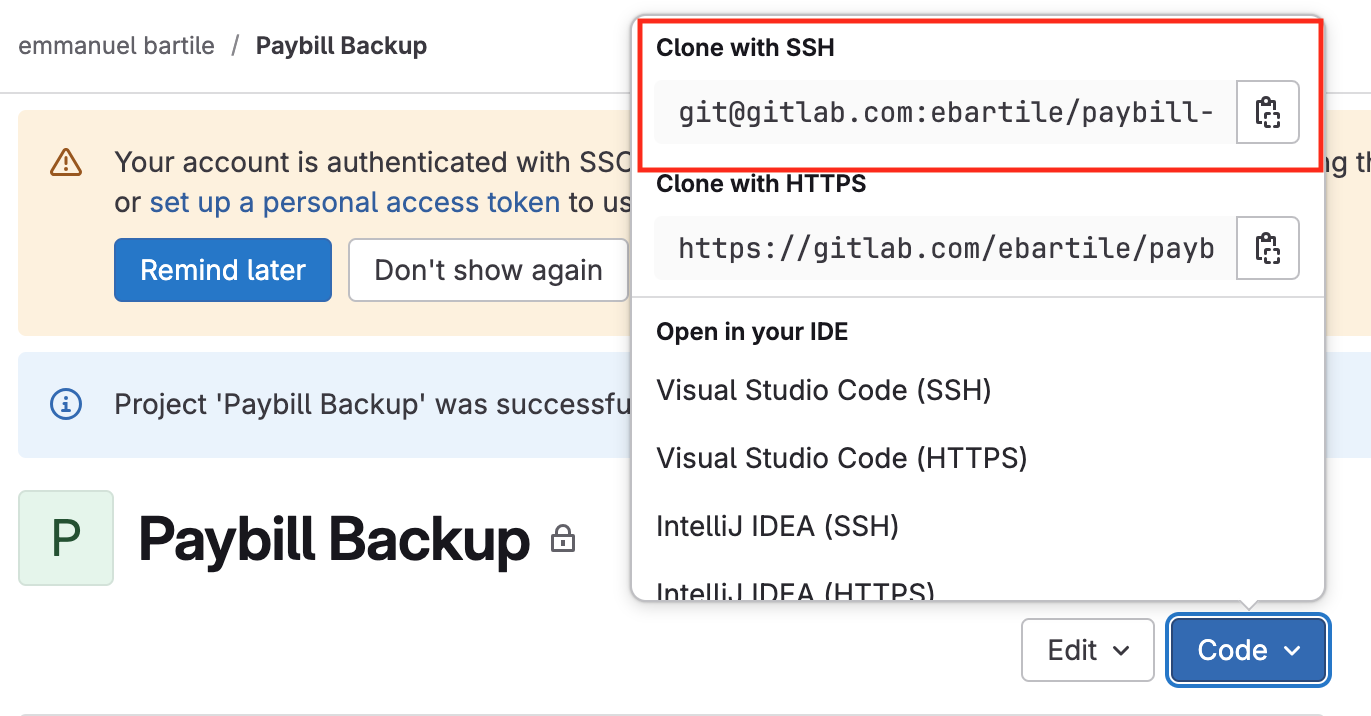Go to emmanuel bartile breadcrumb
Image resolution: width=1371 pixels, height=716 pixels.
(116, 46)
